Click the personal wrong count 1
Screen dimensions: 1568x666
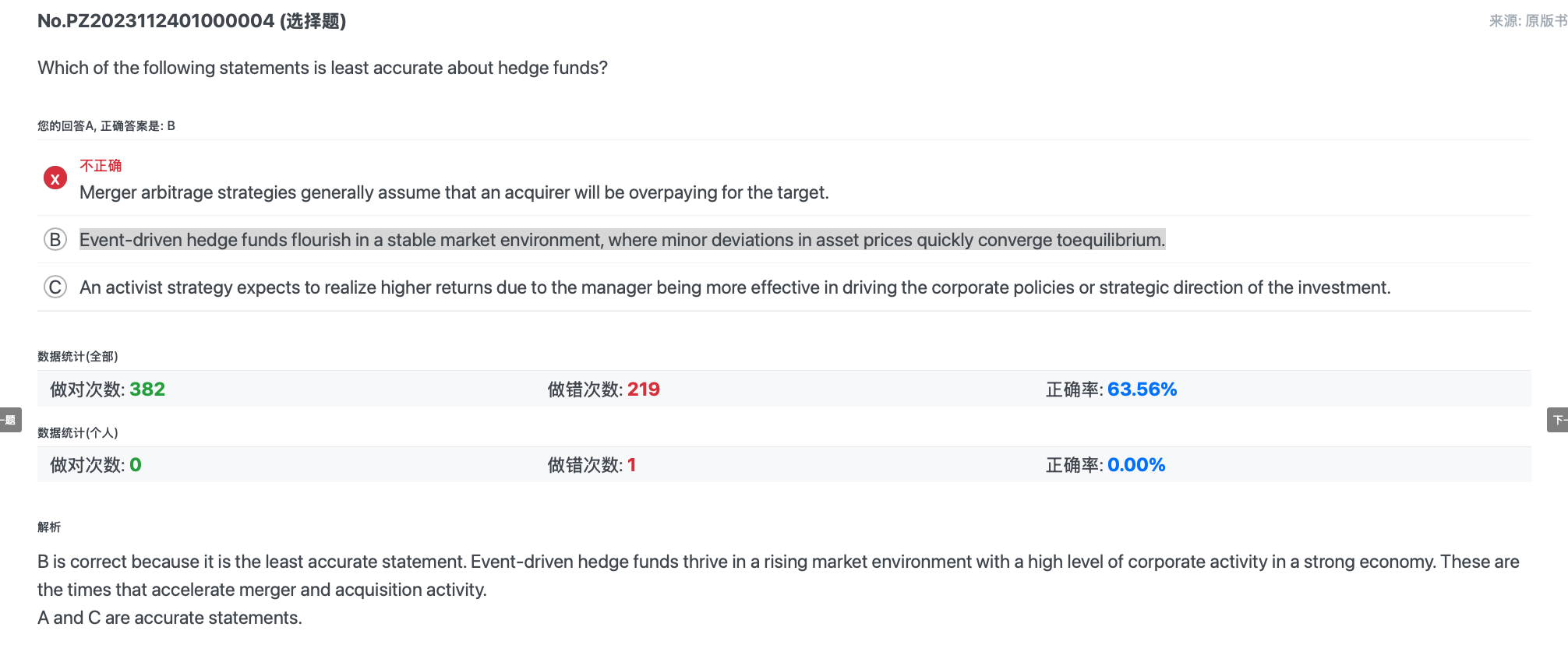(x=632, y=465)
